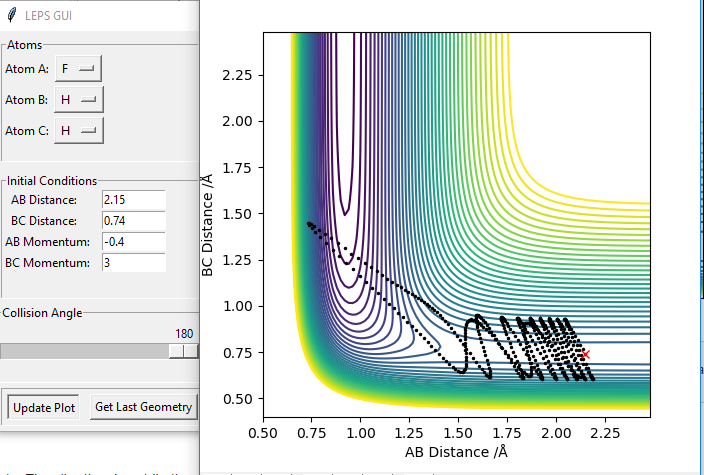The height and width of the screenshot is (475, 704).
Task: Click the AB Distance input field
Action: click(x=134, y=199)
